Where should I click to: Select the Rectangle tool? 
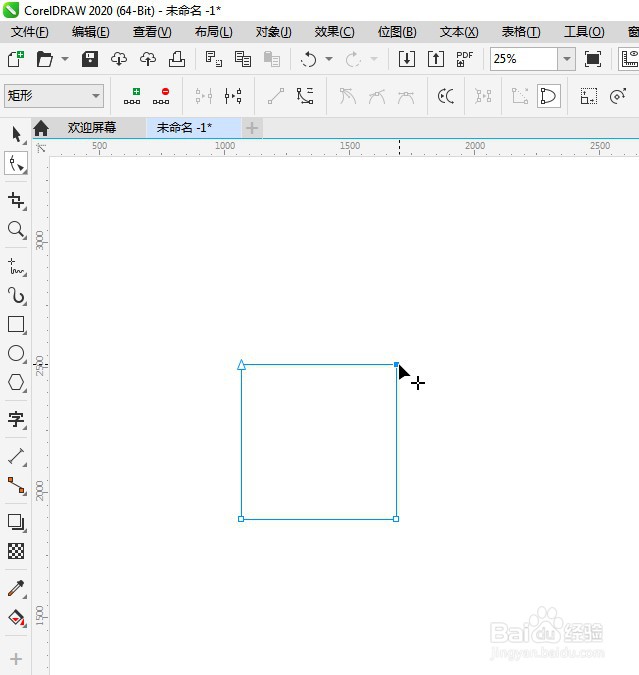coord(16,325)
